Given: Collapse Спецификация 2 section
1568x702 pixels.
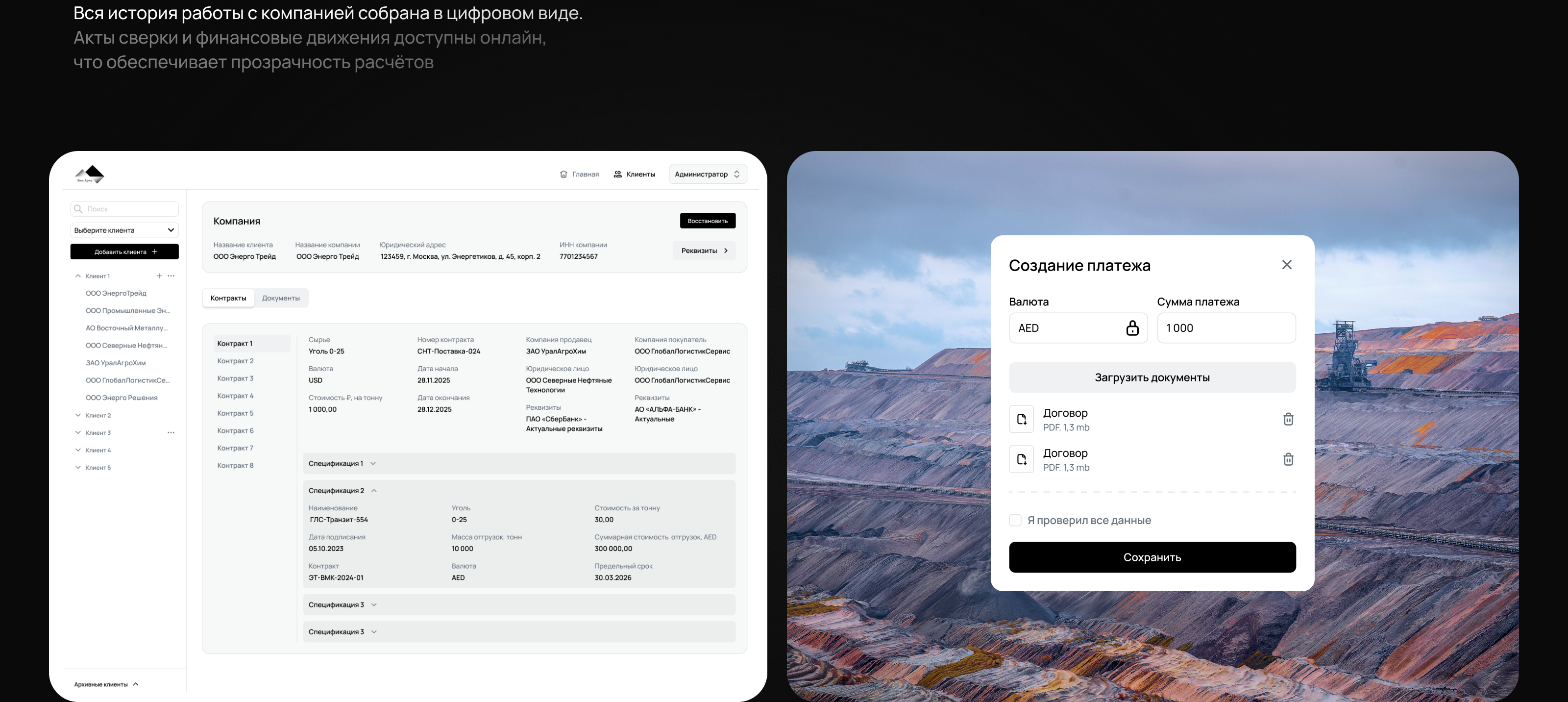Looking at the screenshot, I should click(374, 491).
